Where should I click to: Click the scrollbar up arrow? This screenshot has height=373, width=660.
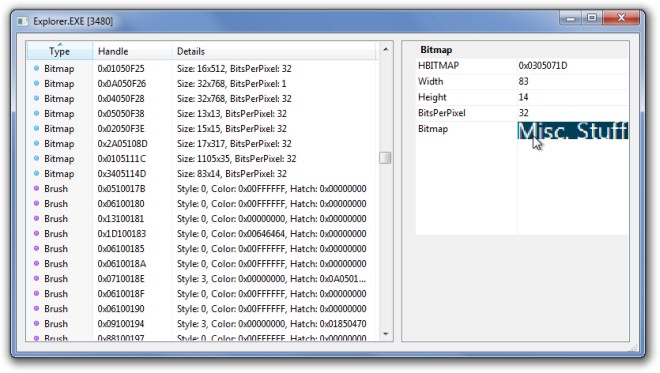pyautogui.click(x=386, y=50)
